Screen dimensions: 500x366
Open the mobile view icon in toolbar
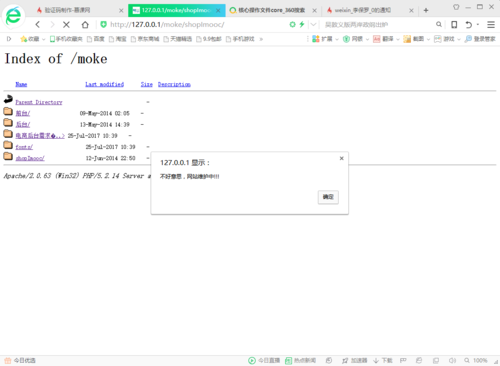click(454, 24)
